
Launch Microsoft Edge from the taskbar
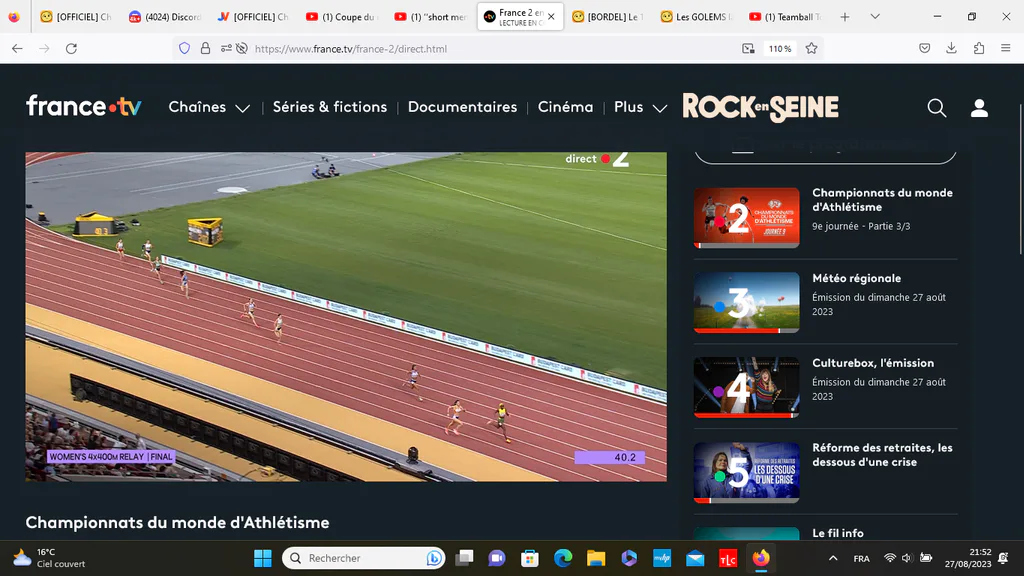(x=563, y=558)
